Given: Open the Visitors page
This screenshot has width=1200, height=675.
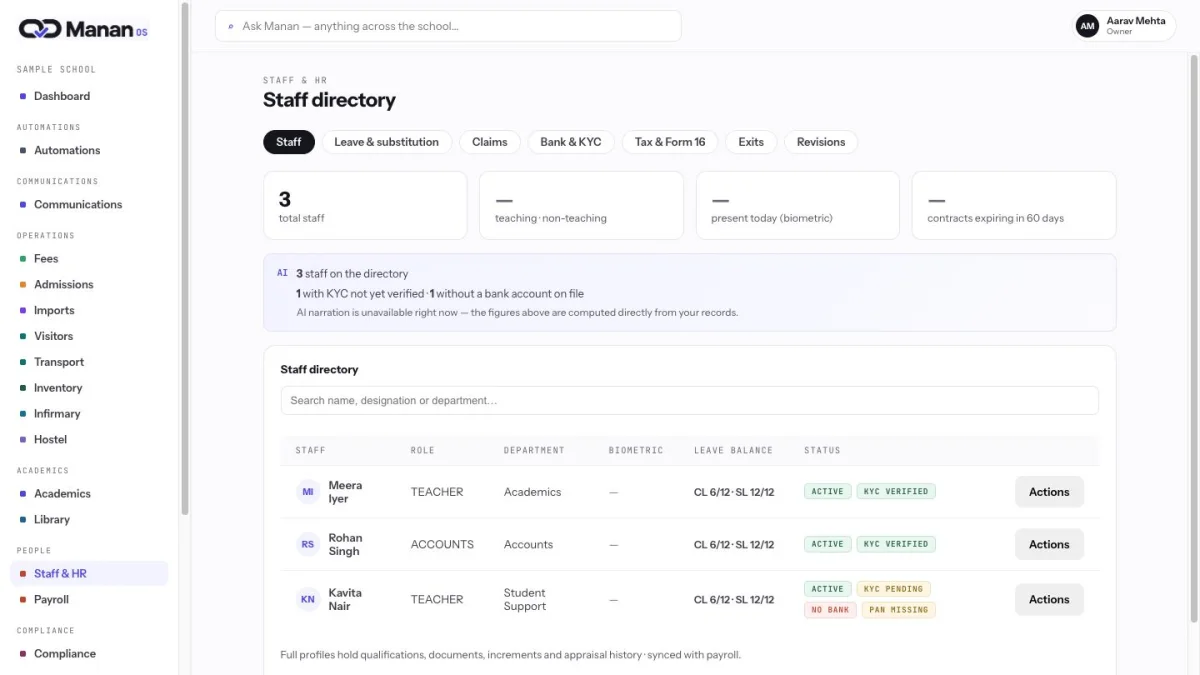Looking at the screenshot, I should [x=89, y=336].
